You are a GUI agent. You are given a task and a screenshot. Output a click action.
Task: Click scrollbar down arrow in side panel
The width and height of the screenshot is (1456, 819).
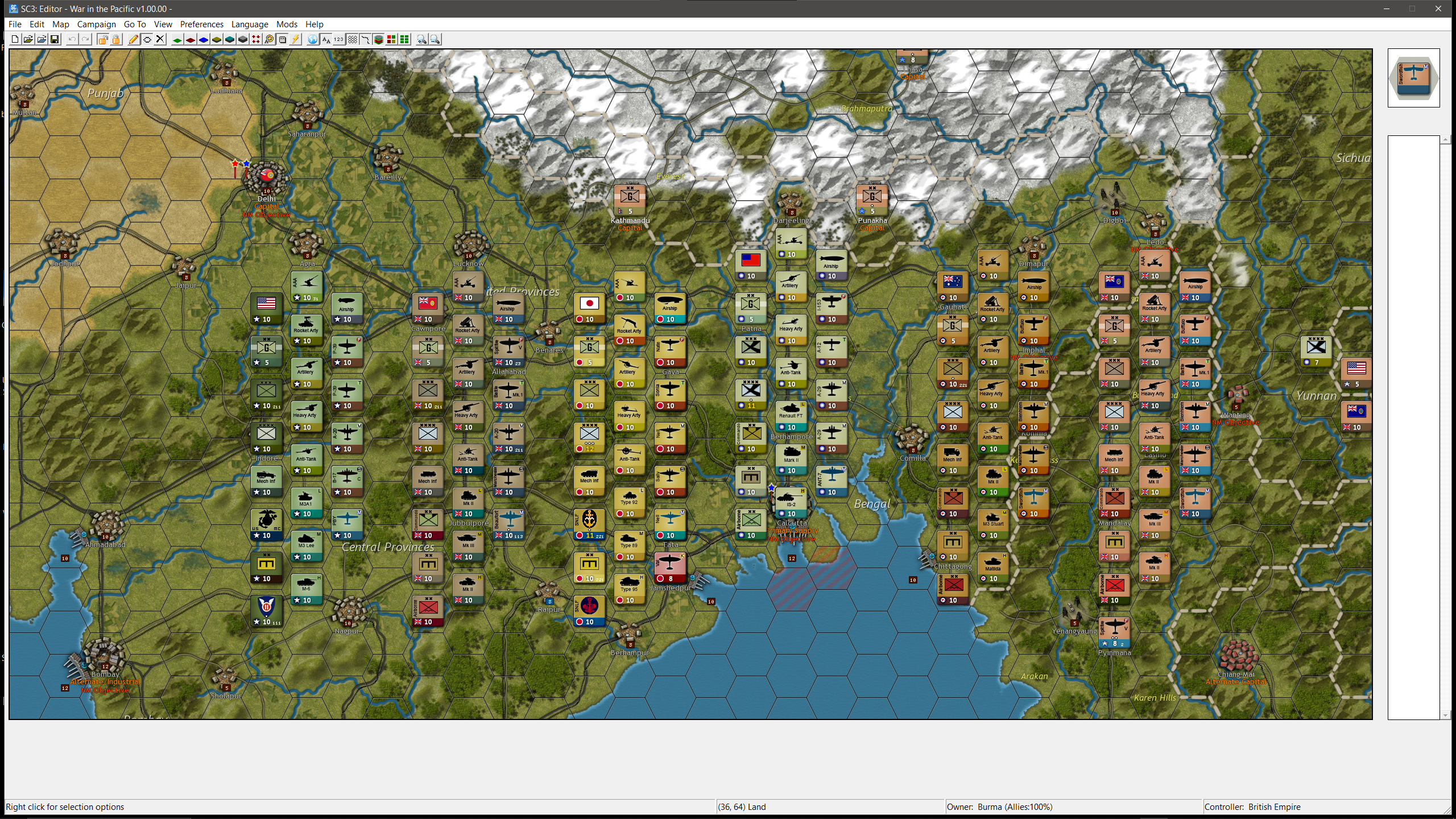pos(1445,715)
